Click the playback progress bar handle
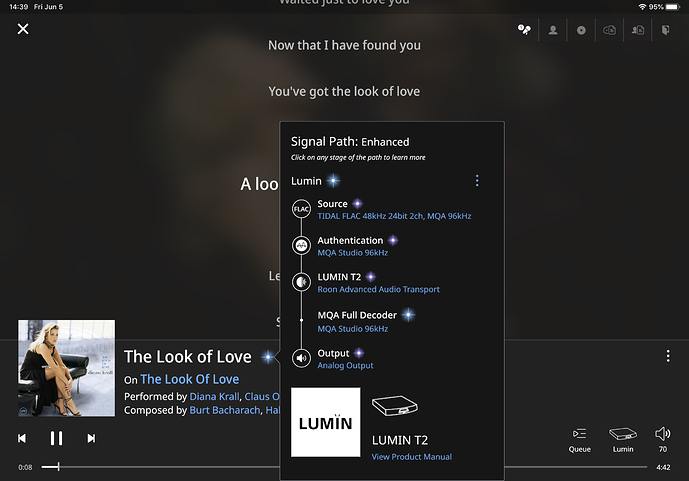Viewport: 689px width, 481px height. (58, 467)
